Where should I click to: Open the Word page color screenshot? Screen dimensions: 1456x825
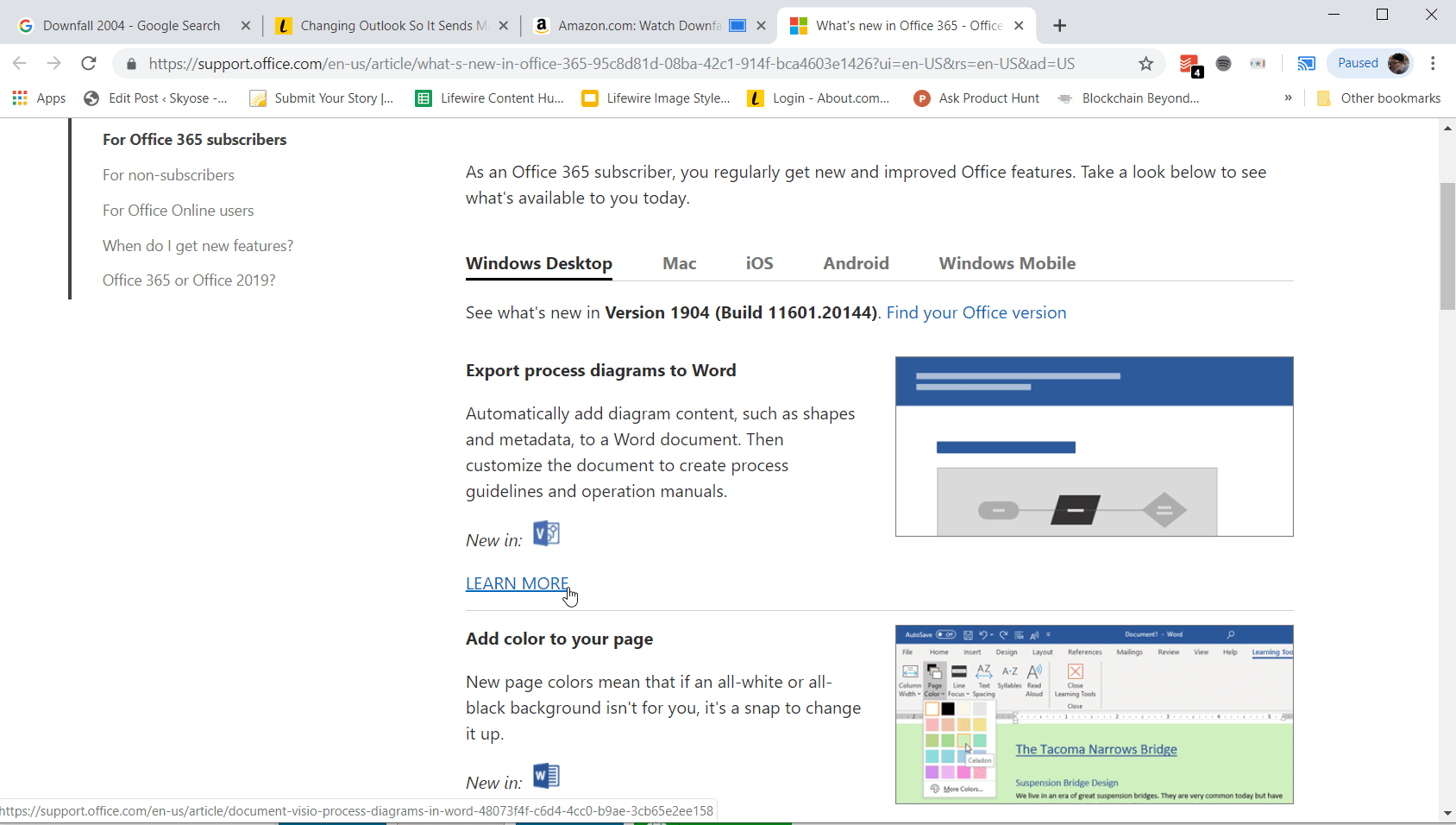1095,715
